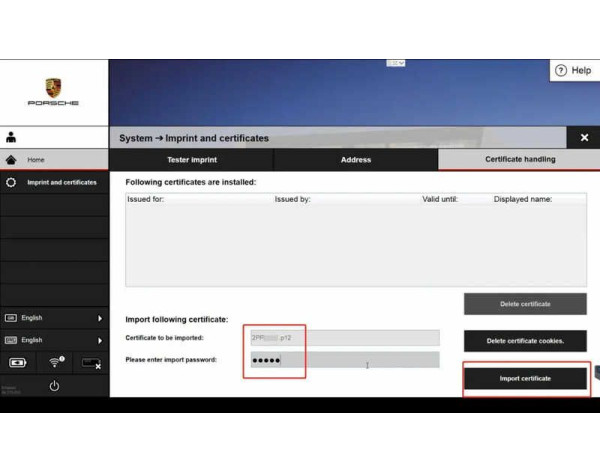The width and height of the screenshot is (600, 473).
Task: Click the disconnected vehicle interface icon
Action: 89,363
